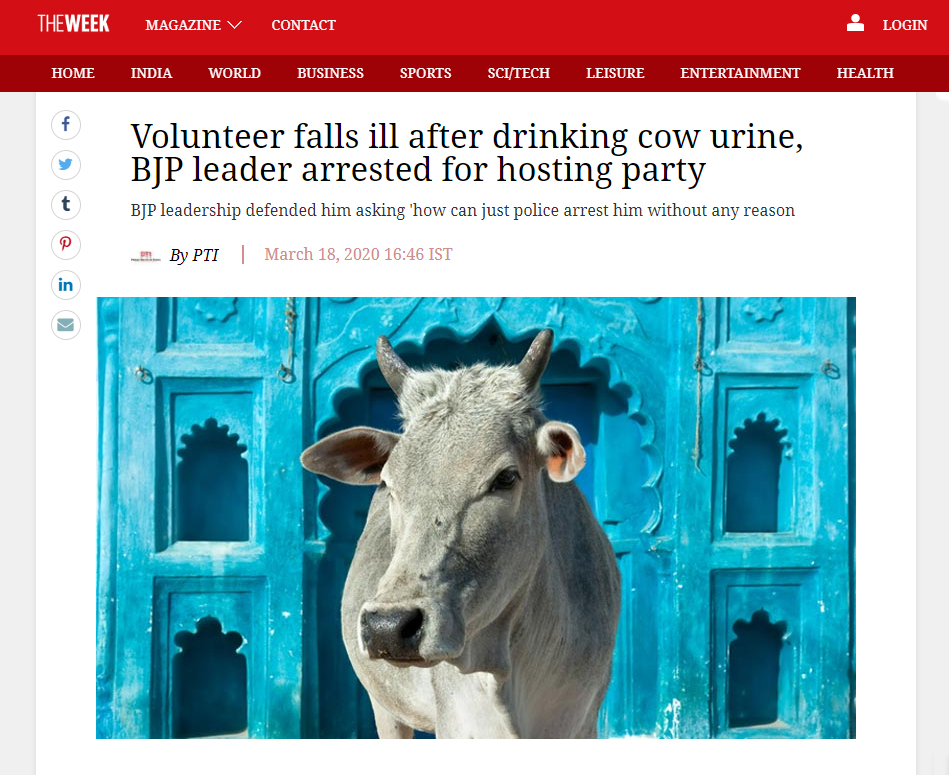Open the Sci/Tech section

pyautogui.click(x=519, y=73)
